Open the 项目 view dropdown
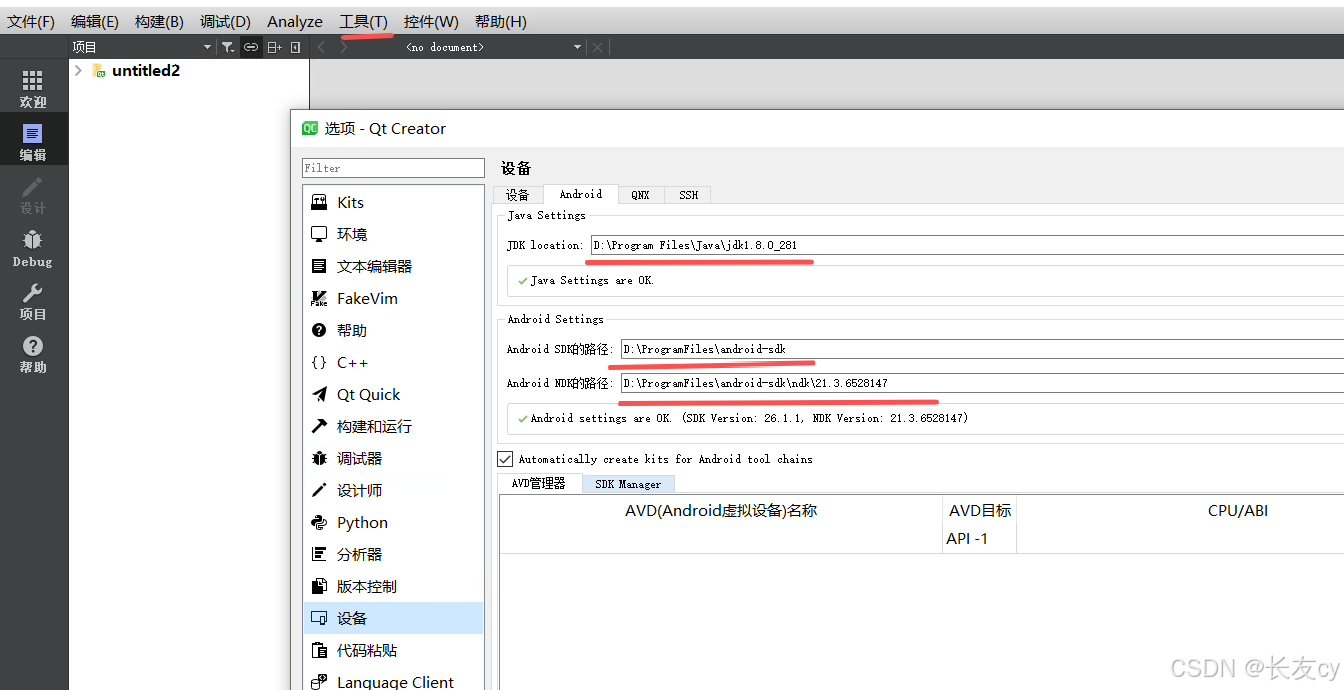This screenshot has width=1344, height=690. tap(141, 47)
